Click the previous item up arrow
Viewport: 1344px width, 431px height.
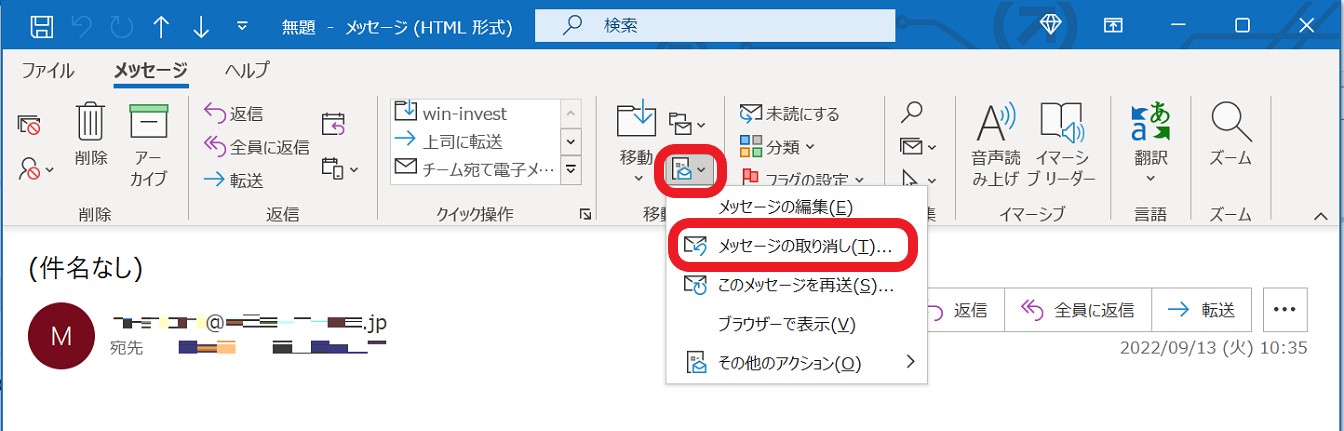point(161,24)
